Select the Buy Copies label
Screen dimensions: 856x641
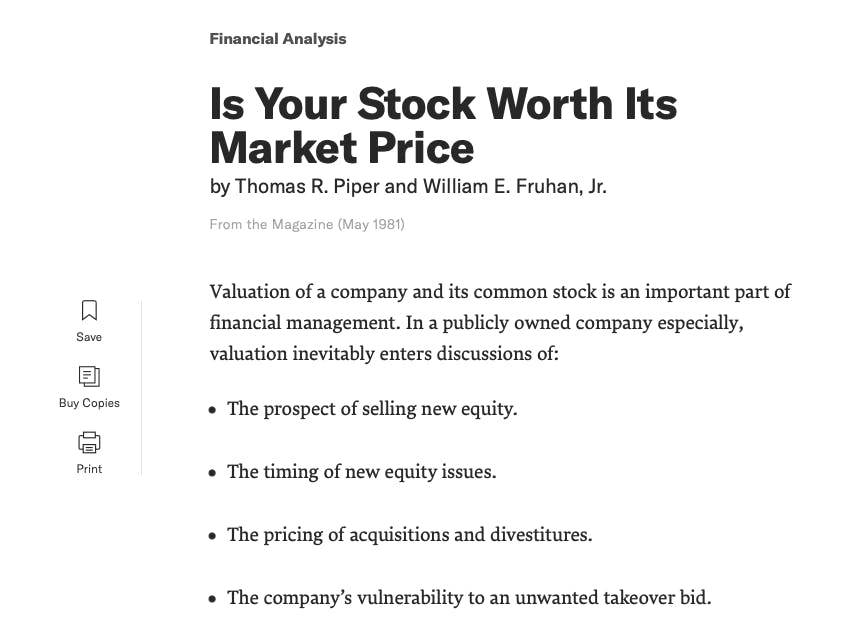(89, 403)
